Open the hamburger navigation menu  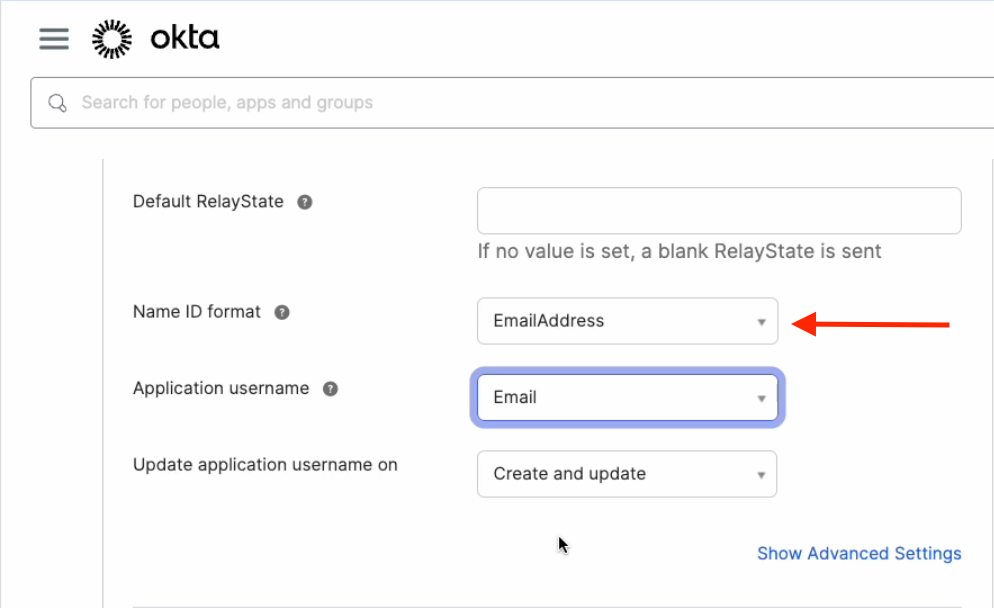(54, 39)
